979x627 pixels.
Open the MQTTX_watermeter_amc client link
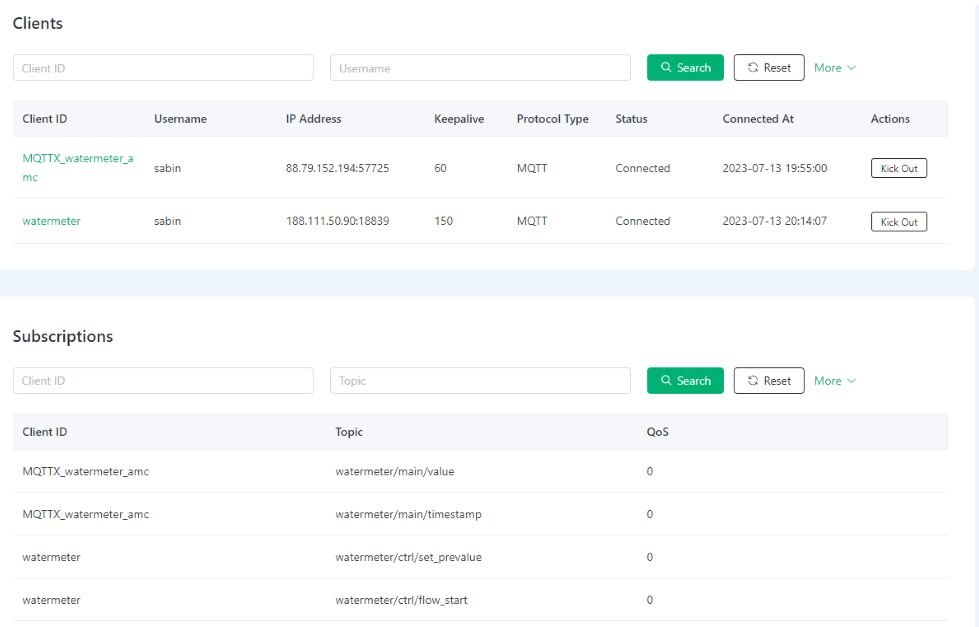point(77,158)
